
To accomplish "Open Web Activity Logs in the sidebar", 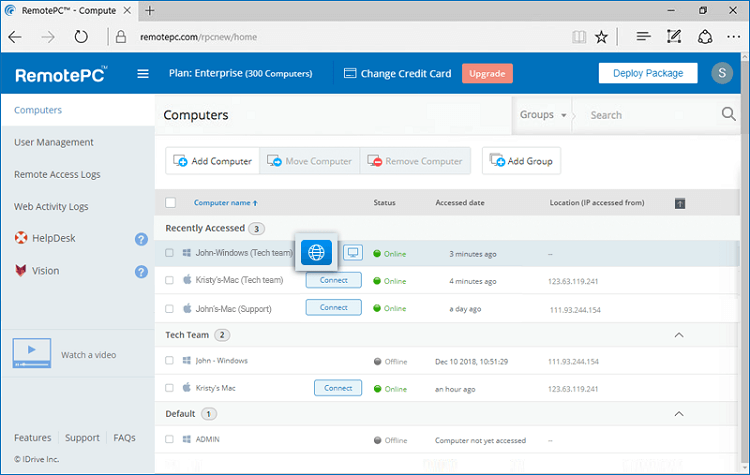I will click(51, 207).
